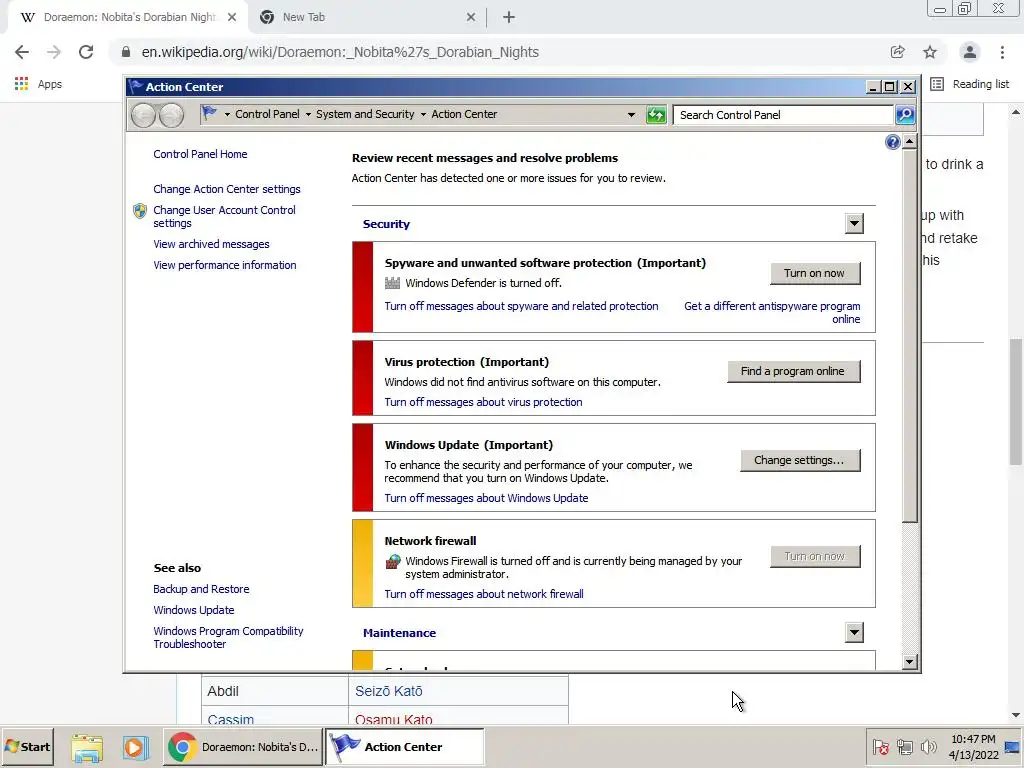
Task: Click the Action Center scrollbar down arrow
Action: [910, 662]
